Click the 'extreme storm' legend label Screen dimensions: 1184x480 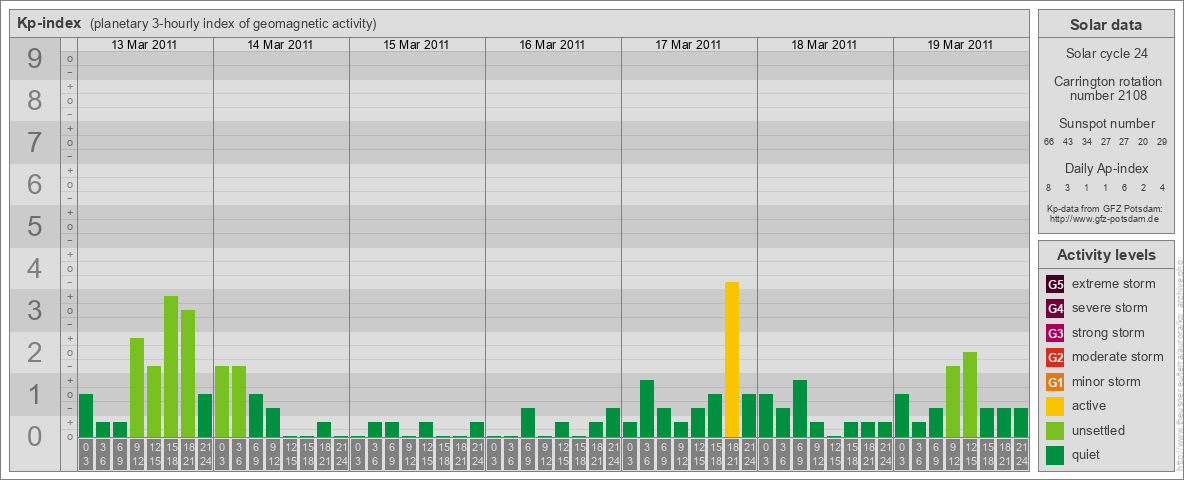(x=1114, y=284)
